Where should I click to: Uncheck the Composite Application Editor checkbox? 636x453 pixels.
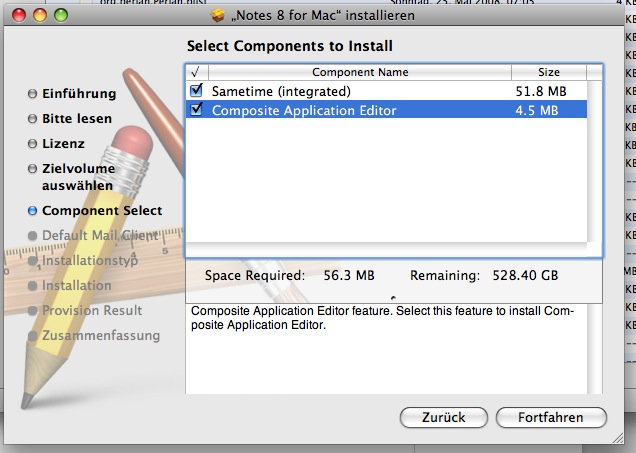pyautogui.click(x=196, y=109)
